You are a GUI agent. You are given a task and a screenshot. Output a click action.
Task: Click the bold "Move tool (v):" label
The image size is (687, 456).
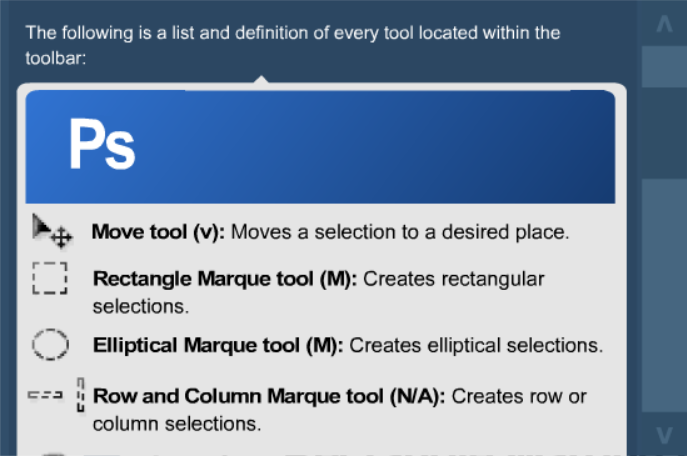coord(159,232)
